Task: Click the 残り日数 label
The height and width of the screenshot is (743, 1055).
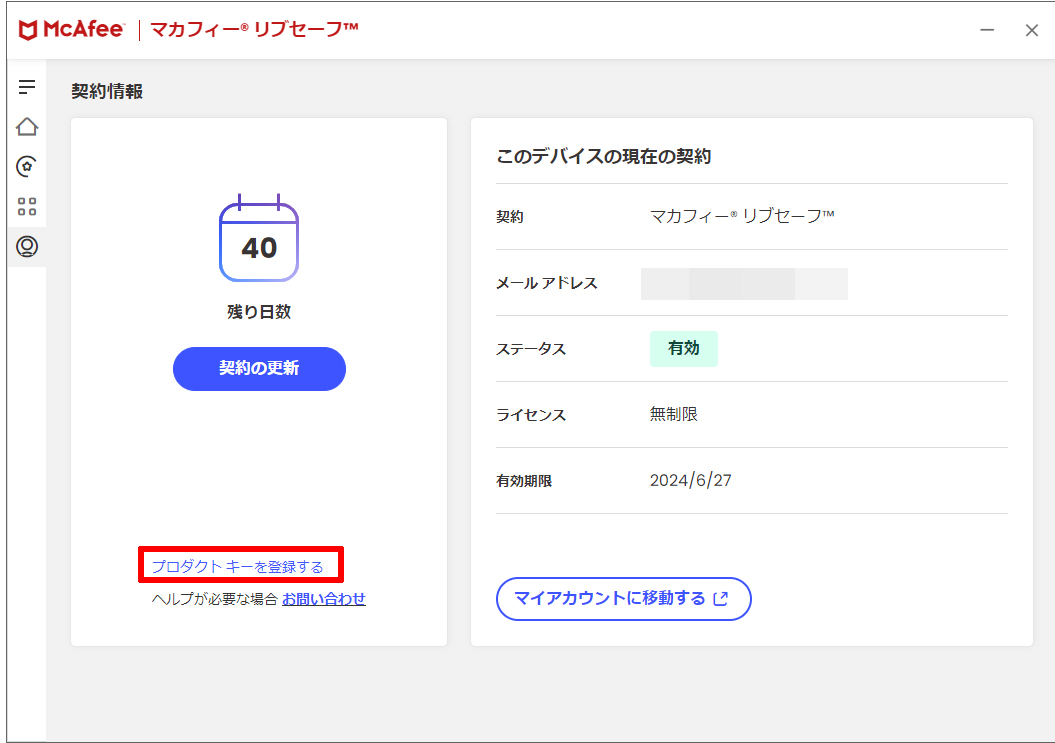Action: (259, 312)
